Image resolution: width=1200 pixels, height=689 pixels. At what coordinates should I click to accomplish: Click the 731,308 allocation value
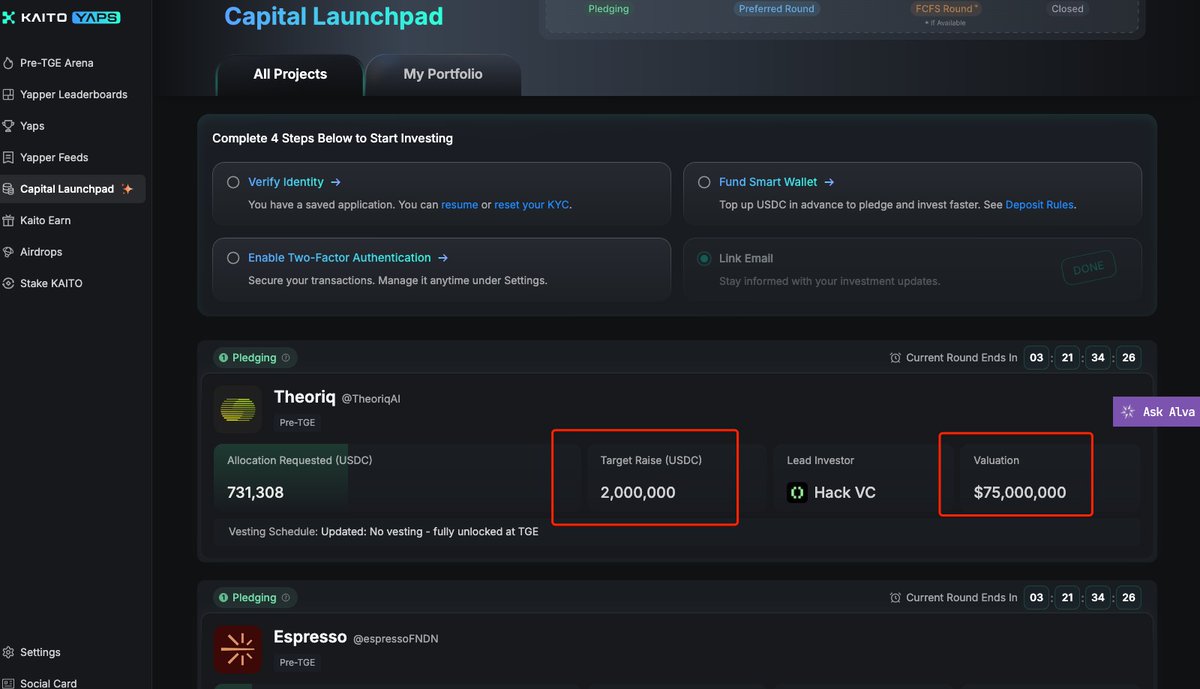pyautogui.click(x=255, y=492)
